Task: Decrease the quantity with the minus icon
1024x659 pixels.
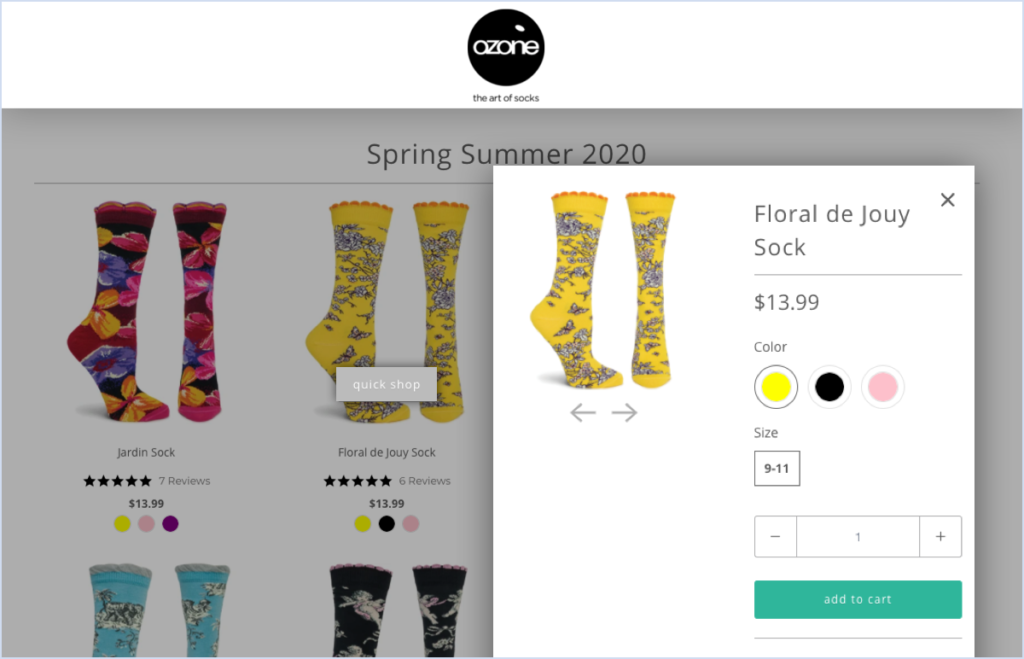Action: click(775, 536)
